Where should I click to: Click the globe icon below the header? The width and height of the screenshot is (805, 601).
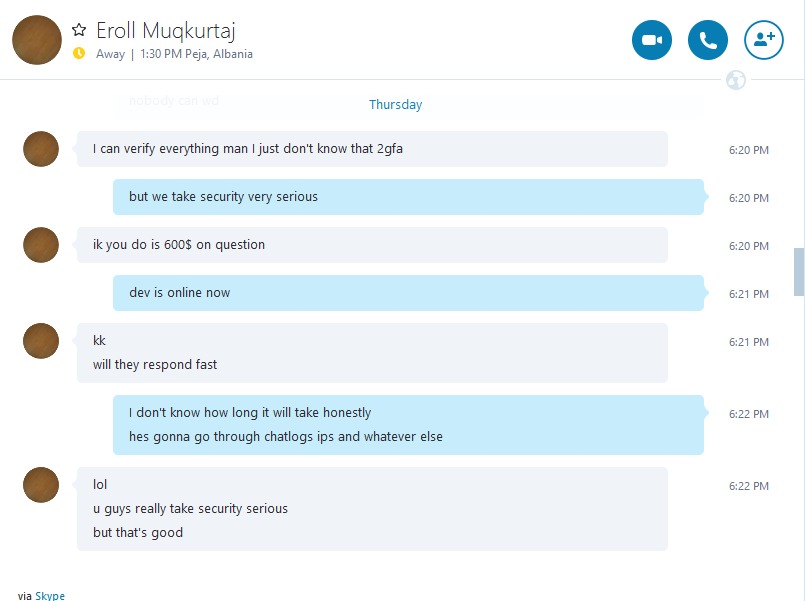click(736, 80)
